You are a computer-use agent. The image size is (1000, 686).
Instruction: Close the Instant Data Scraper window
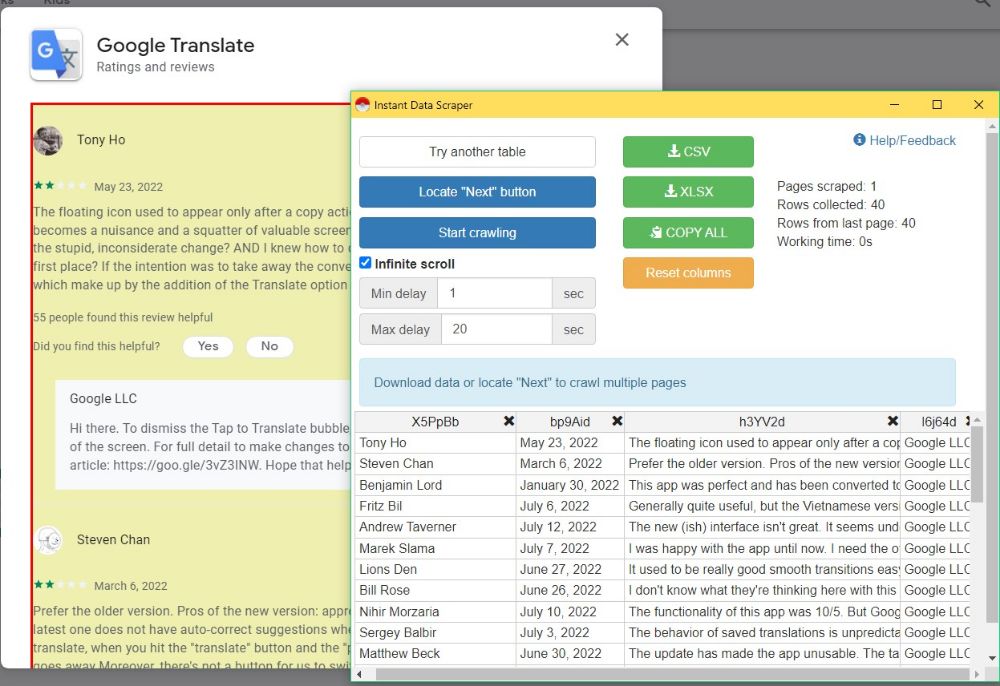click(x=978, y=105)
